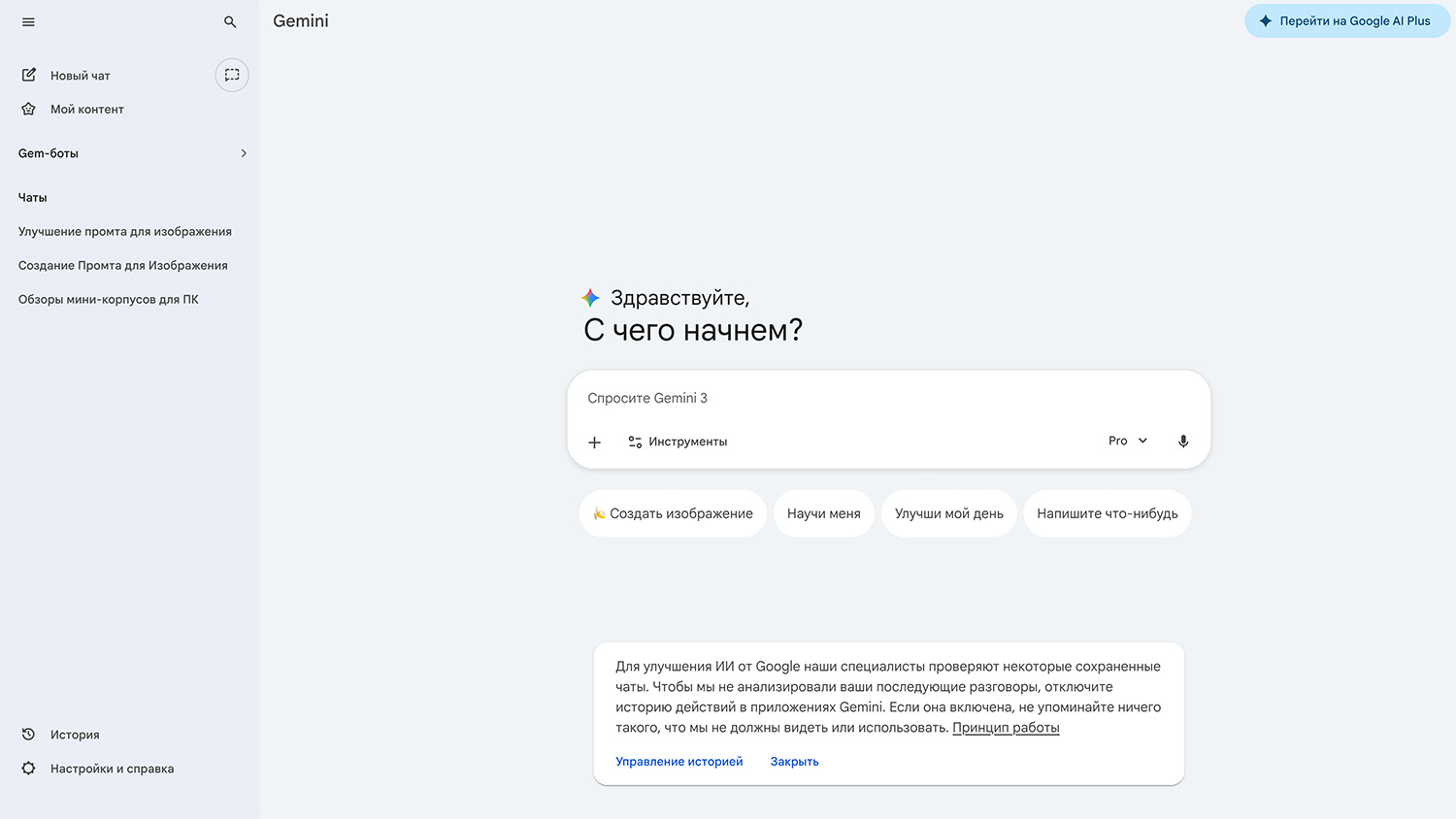Open the temporary chat dashed-bubble icon
Image resolution: width=1456 pixels, height=819 pixels.
(232, 75)
